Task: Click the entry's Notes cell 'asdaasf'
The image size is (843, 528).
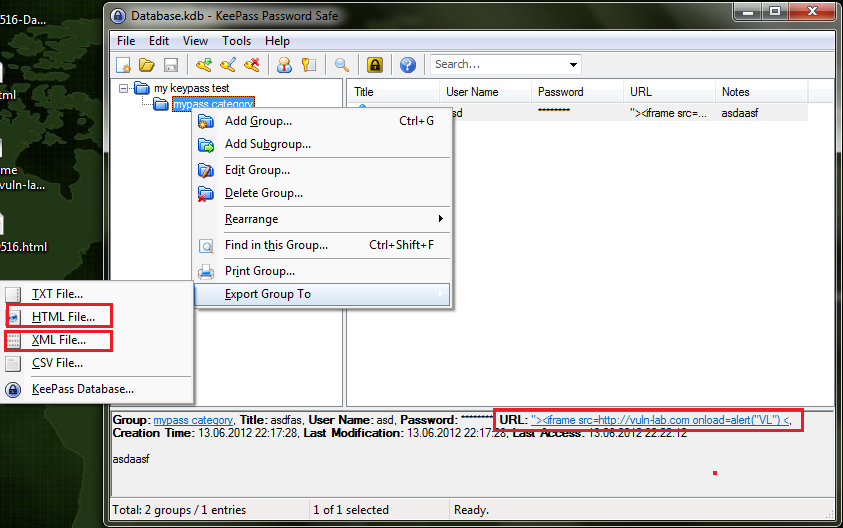Action: [740, 113]
